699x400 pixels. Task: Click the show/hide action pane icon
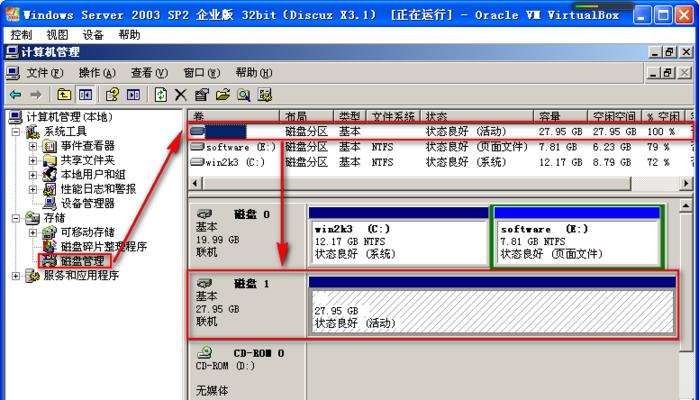tap(133, 95)
